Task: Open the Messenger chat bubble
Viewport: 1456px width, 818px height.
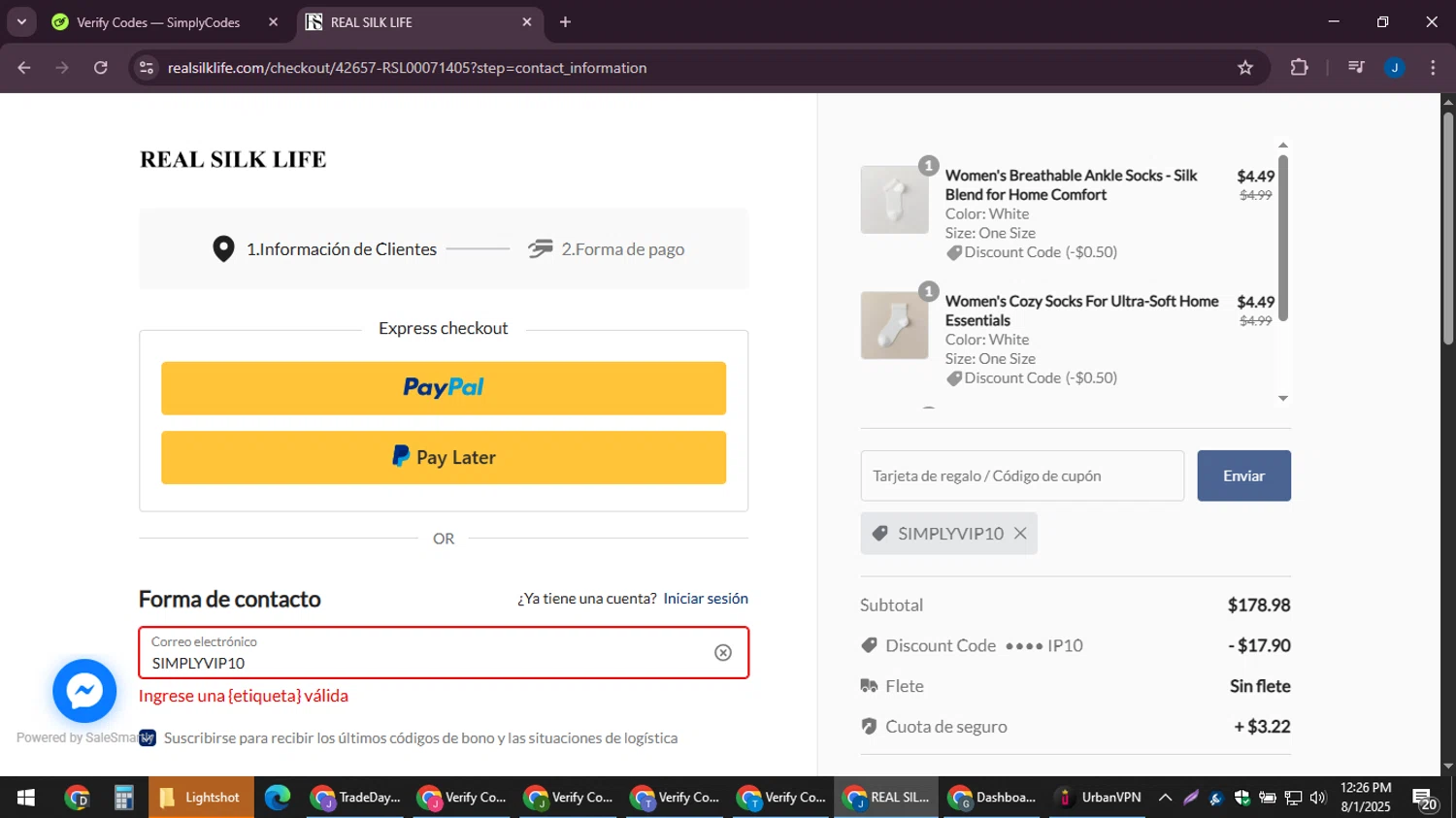Action: click(84, 691)
